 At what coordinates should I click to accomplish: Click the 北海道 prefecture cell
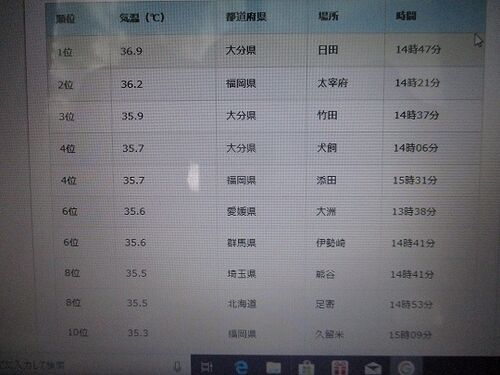[242, 304]
